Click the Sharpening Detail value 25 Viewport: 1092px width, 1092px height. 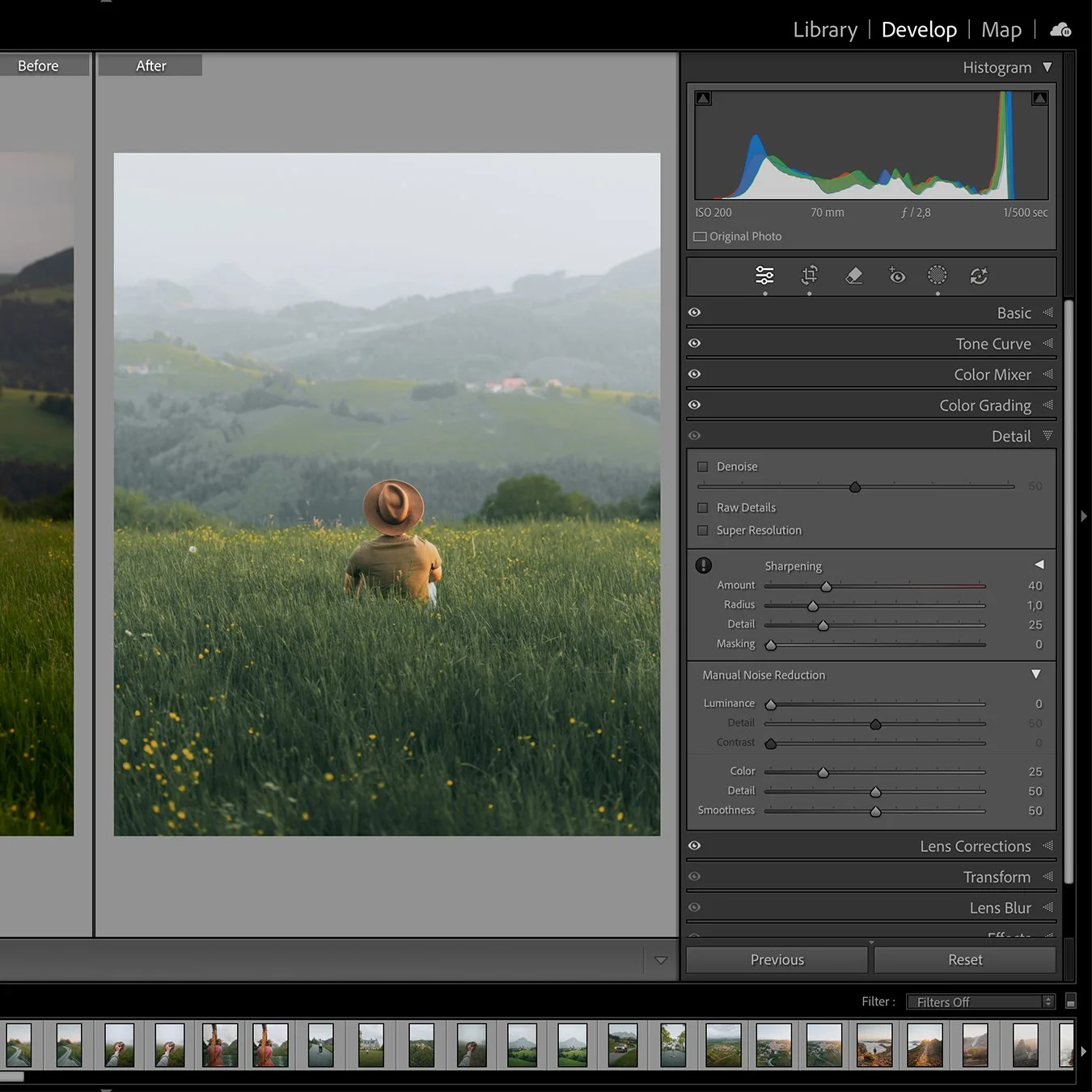(x=1035, y=624)
